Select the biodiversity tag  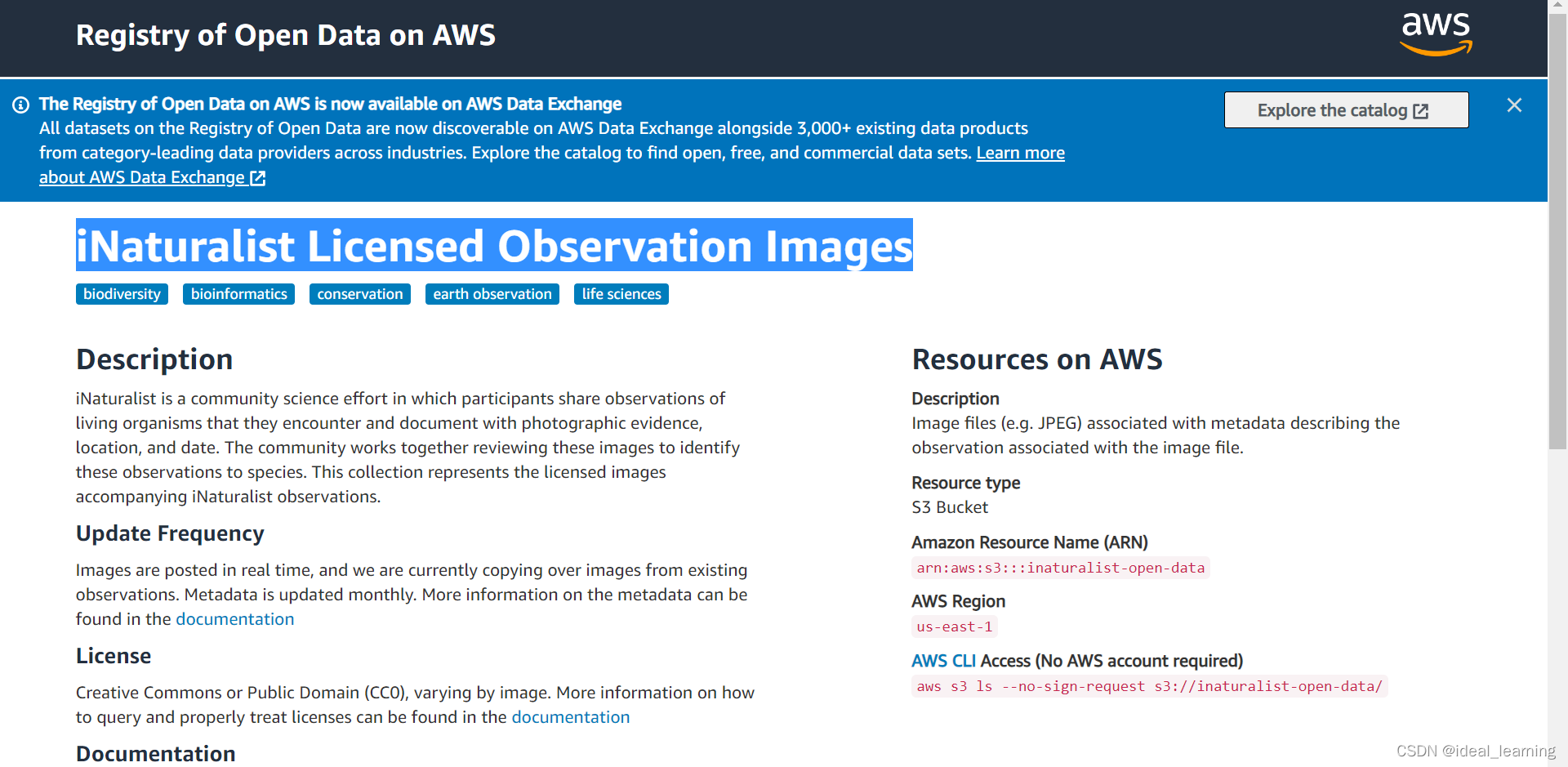[x=121, y=294]
